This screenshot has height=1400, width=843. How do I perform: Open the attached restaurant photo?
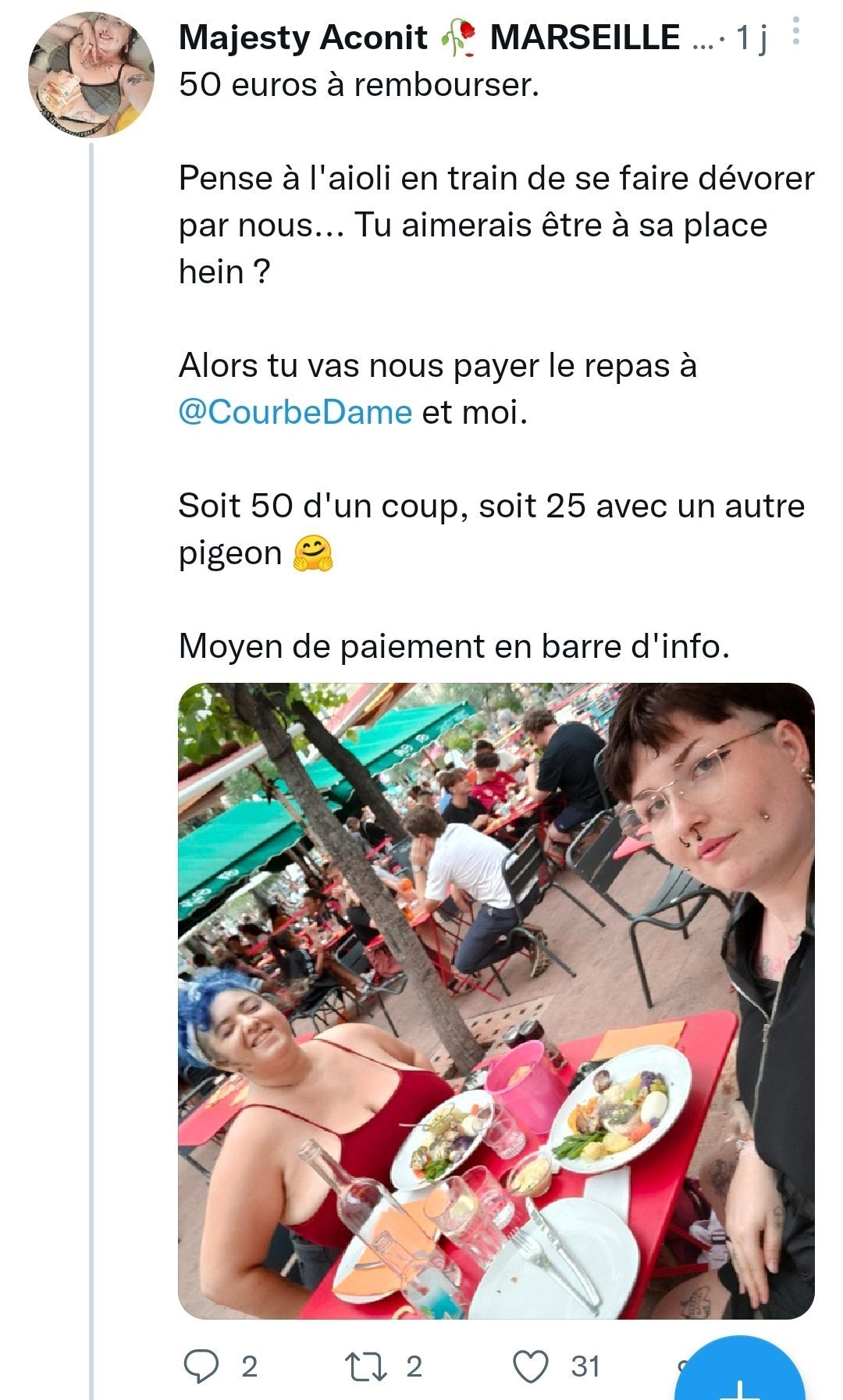coord(496,1001)
